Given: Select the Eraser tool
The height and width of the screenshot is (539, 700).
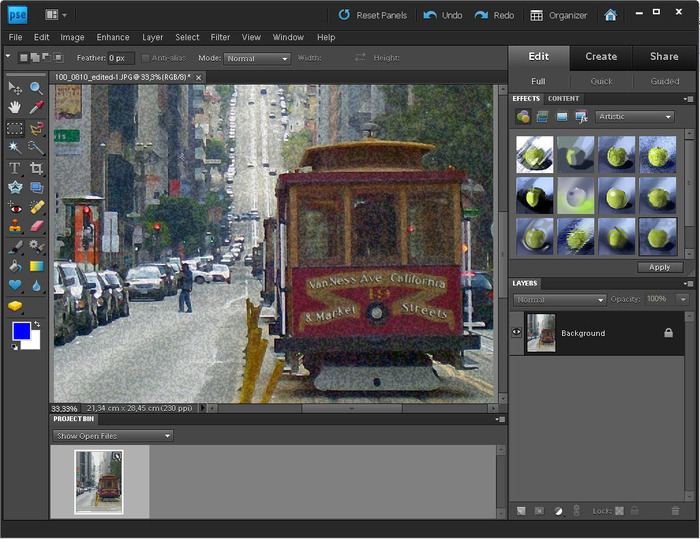Looking at the screenshot, I should click(x=36, y=226).
